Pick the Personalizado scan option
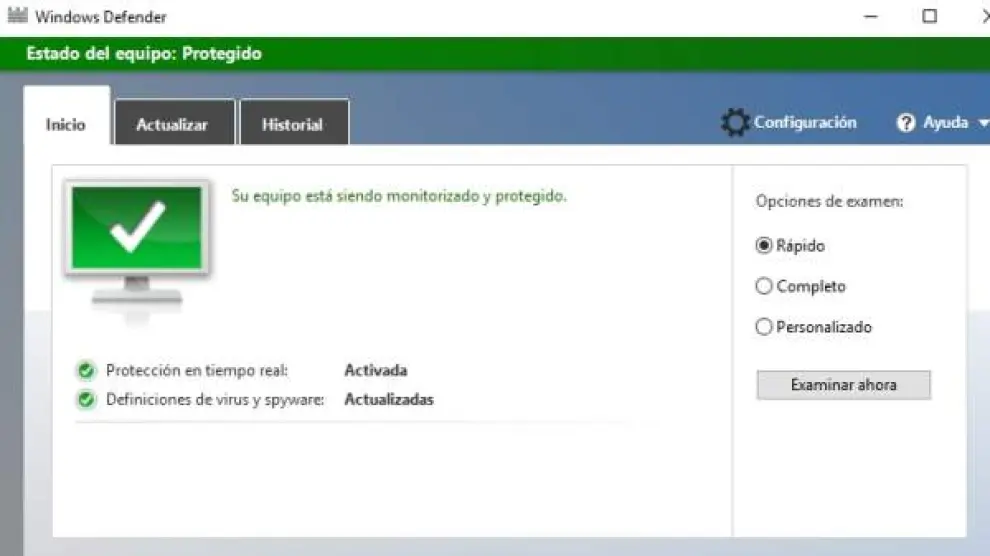The image size is (990, 556). click(x=765, y=327)
